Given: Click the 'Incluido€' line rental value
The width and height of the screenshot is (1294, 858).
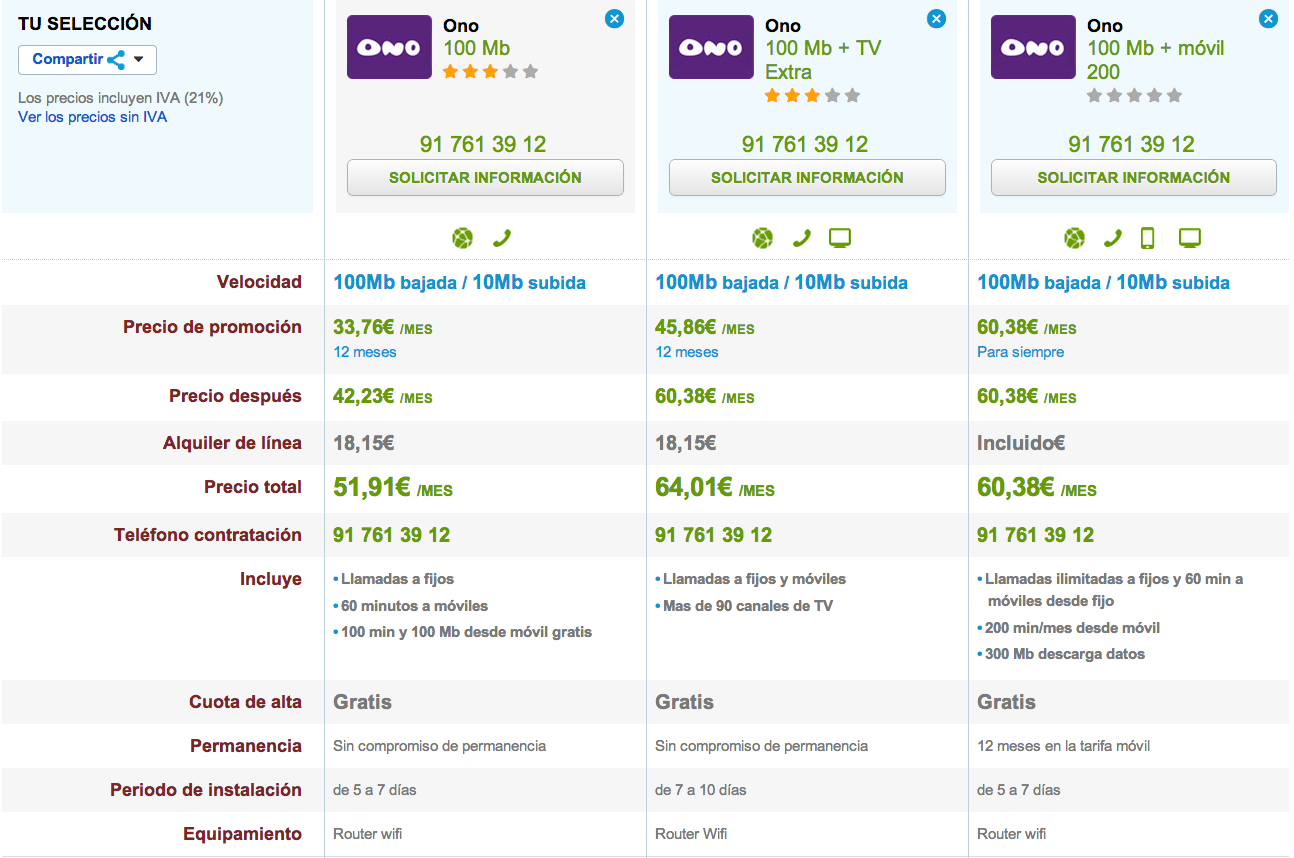Looking at the screenshot, I should pyautogui.click(x=1021, y=443).
